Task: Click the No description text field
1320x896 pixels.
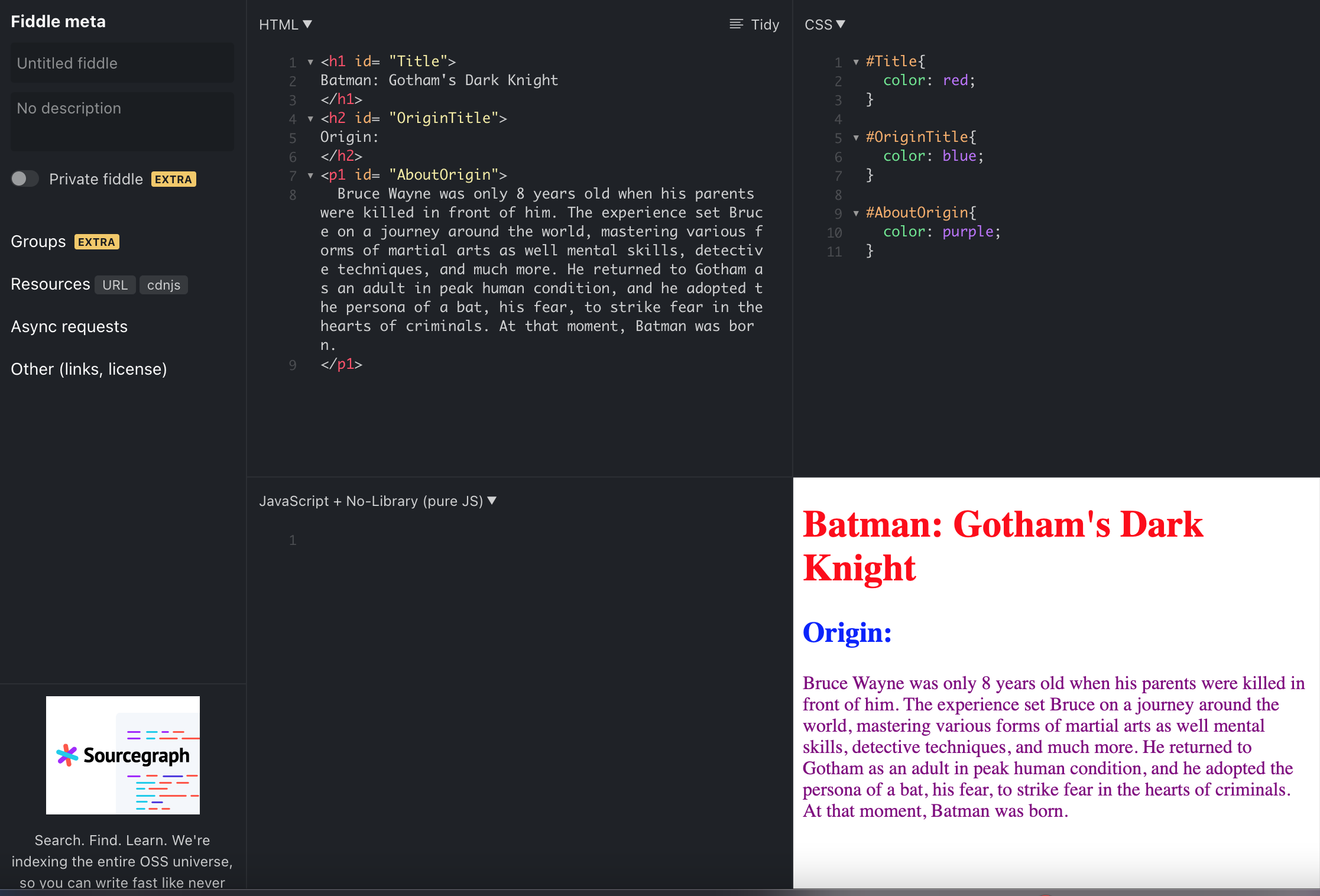Action: pos(122,121)
